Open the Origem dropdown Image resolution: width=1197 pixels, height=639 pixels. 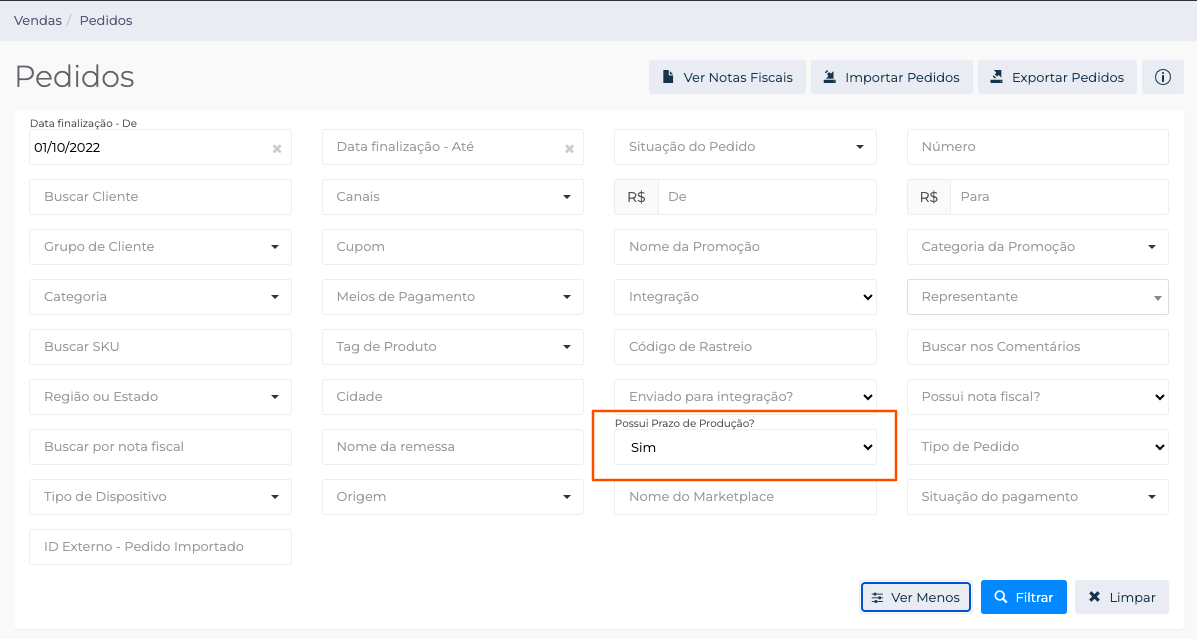tap(453, 497)
